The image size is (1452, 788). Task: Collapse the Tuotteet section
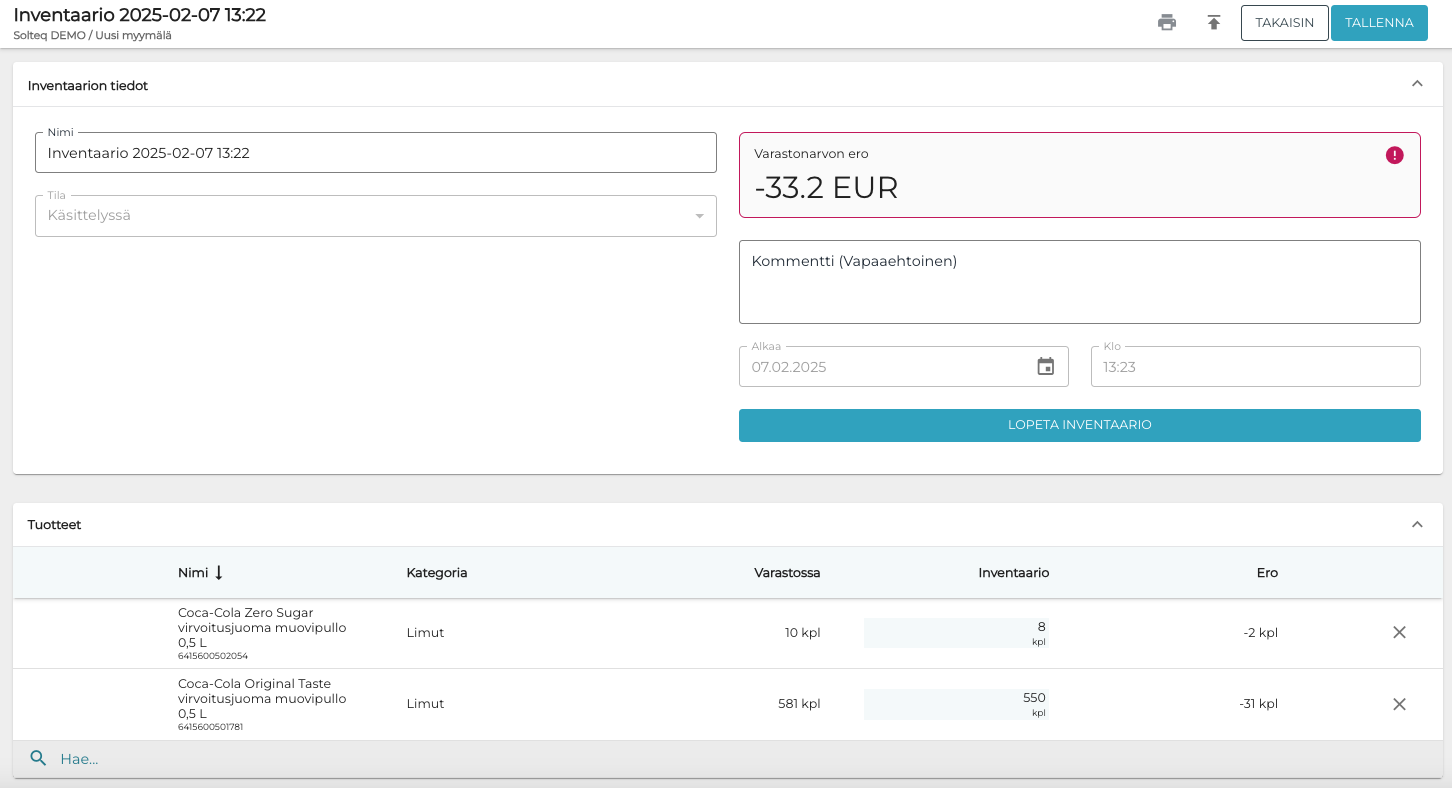[1416, 525]
